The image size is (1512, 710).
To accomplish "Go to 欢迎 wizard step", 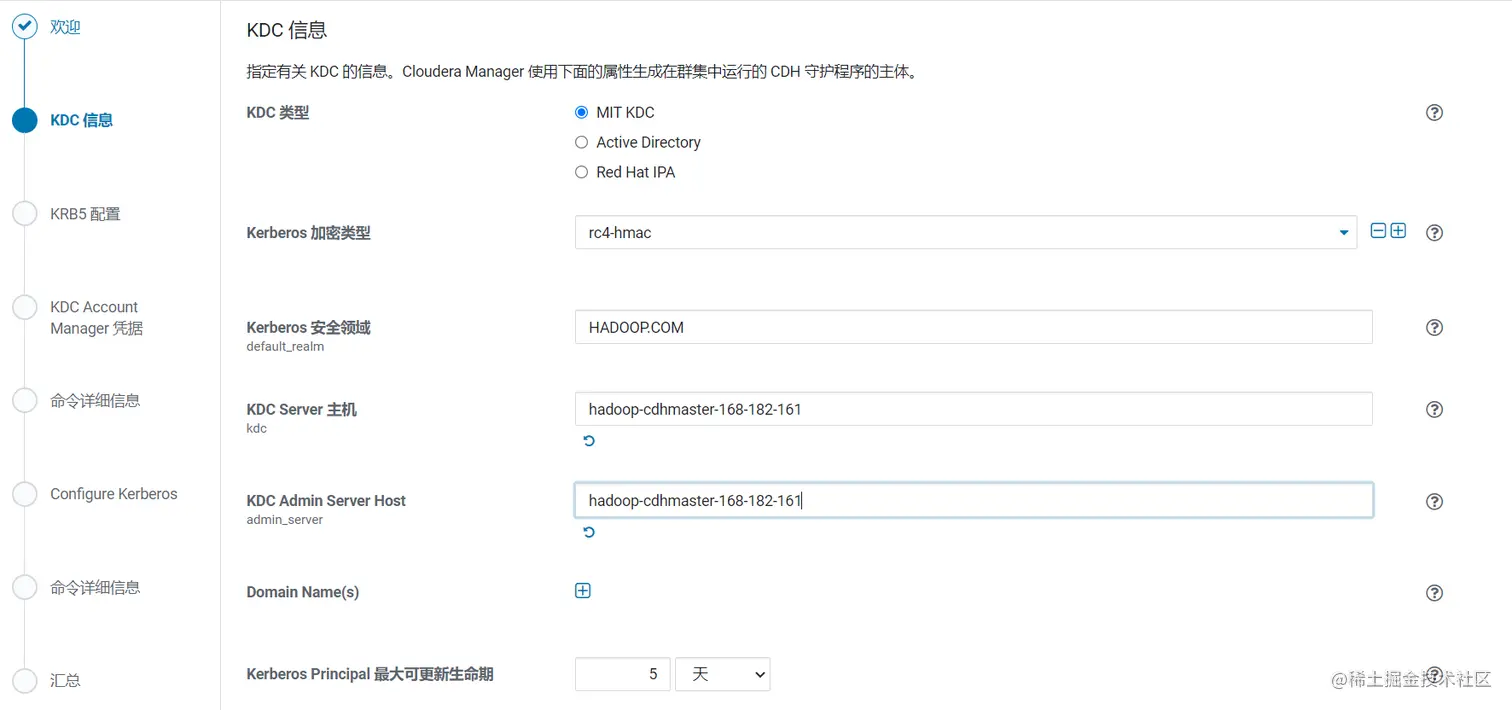I will click(65, 27).
